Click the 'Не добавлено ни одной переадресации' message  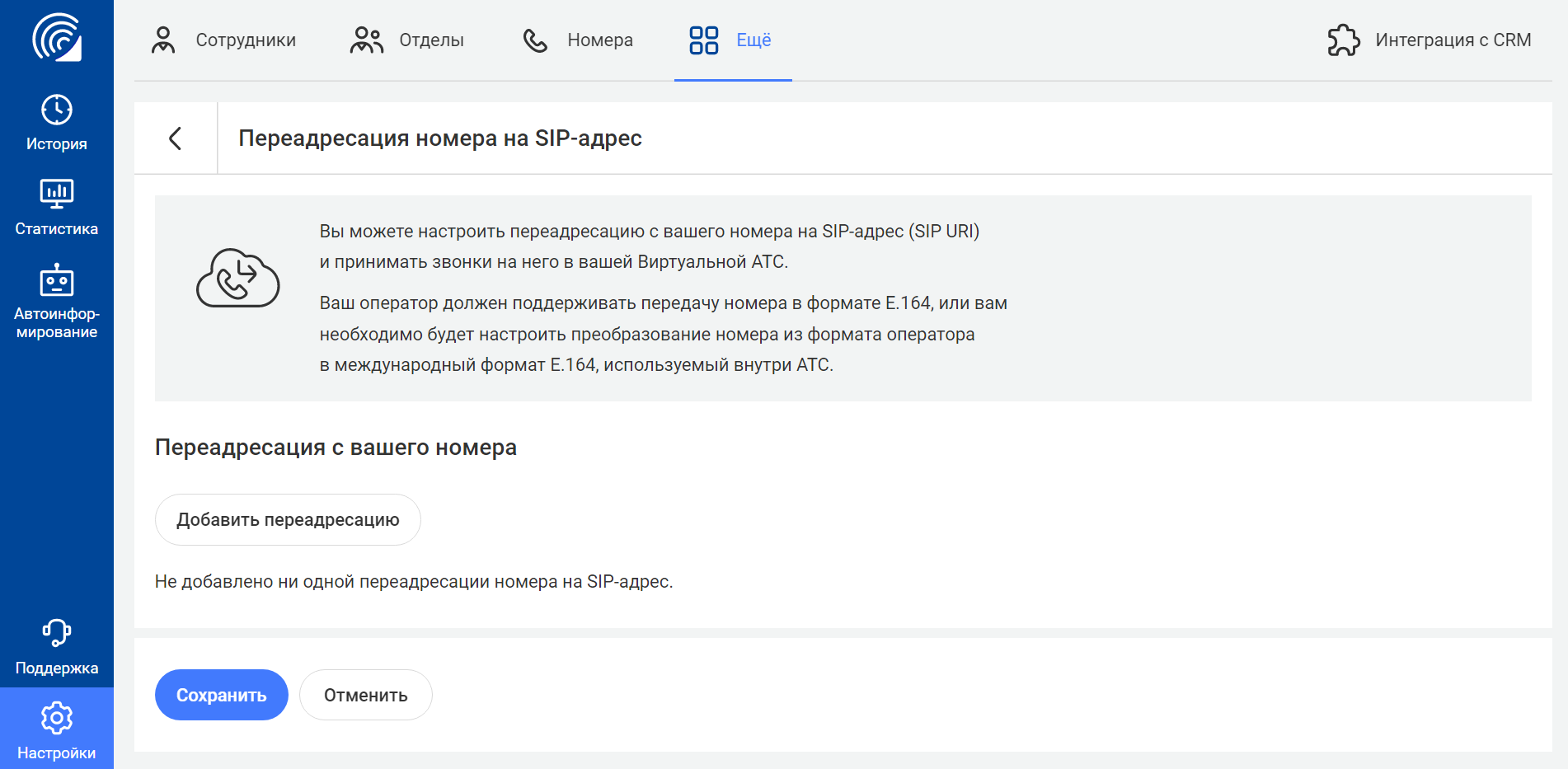414,582
